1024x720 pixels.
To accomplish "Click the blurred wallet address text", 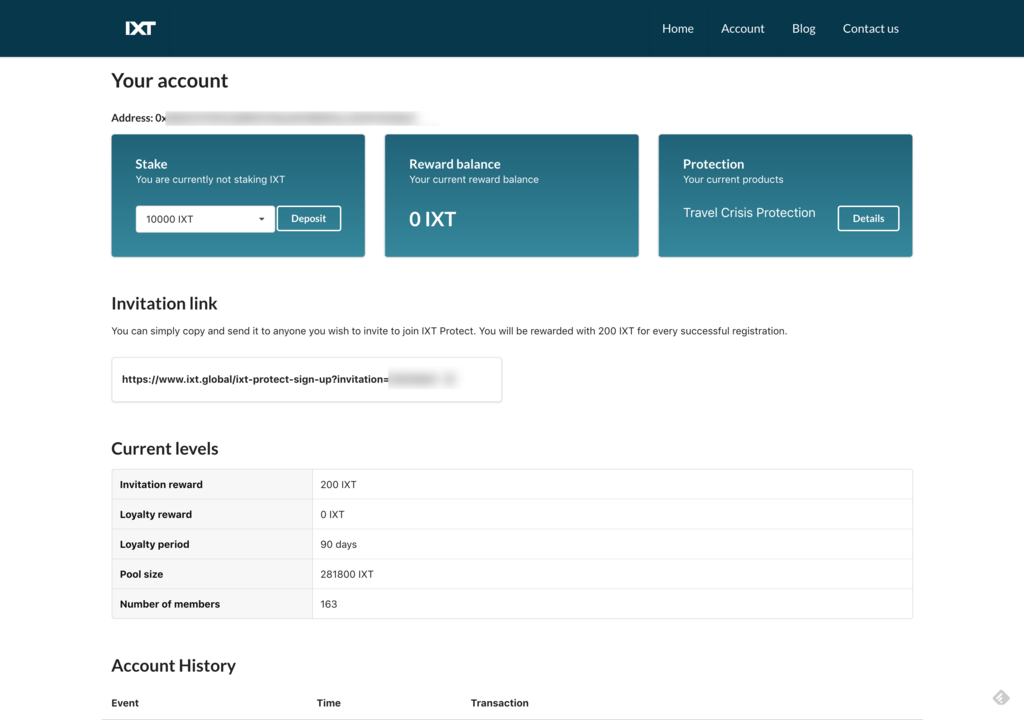I will coord(291,118).
